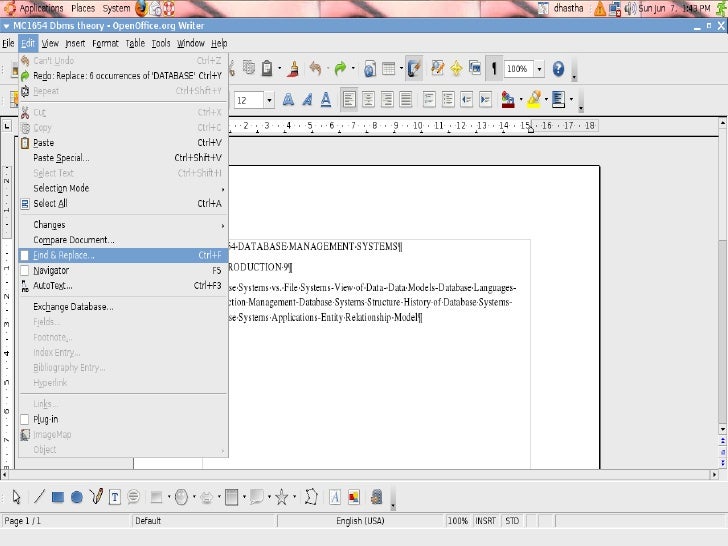Image resolution: width=728 pixels, height=546 pixels.
Task: Click the vertical scrollbar down arrow
Action: point(722,429)
